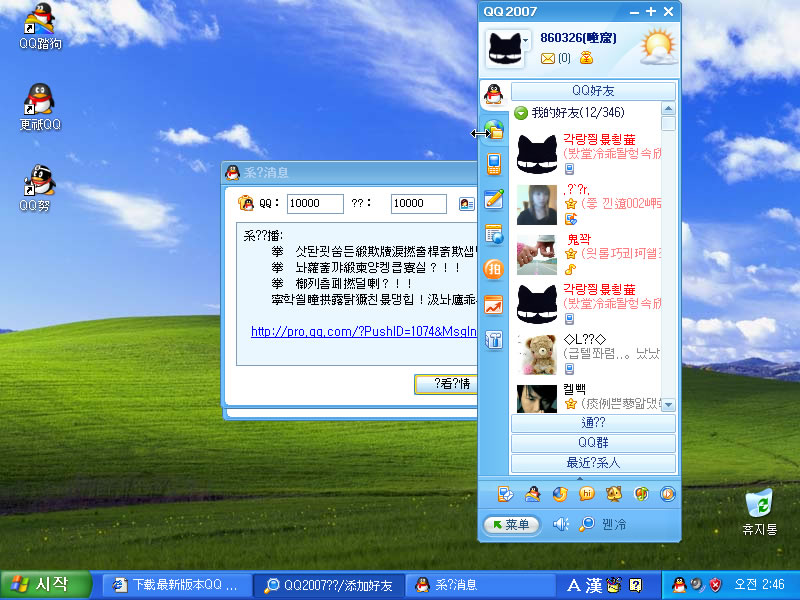Click the red security shield tray icon
This screenshot has height=600, width=800.
[x=716, y=585]
